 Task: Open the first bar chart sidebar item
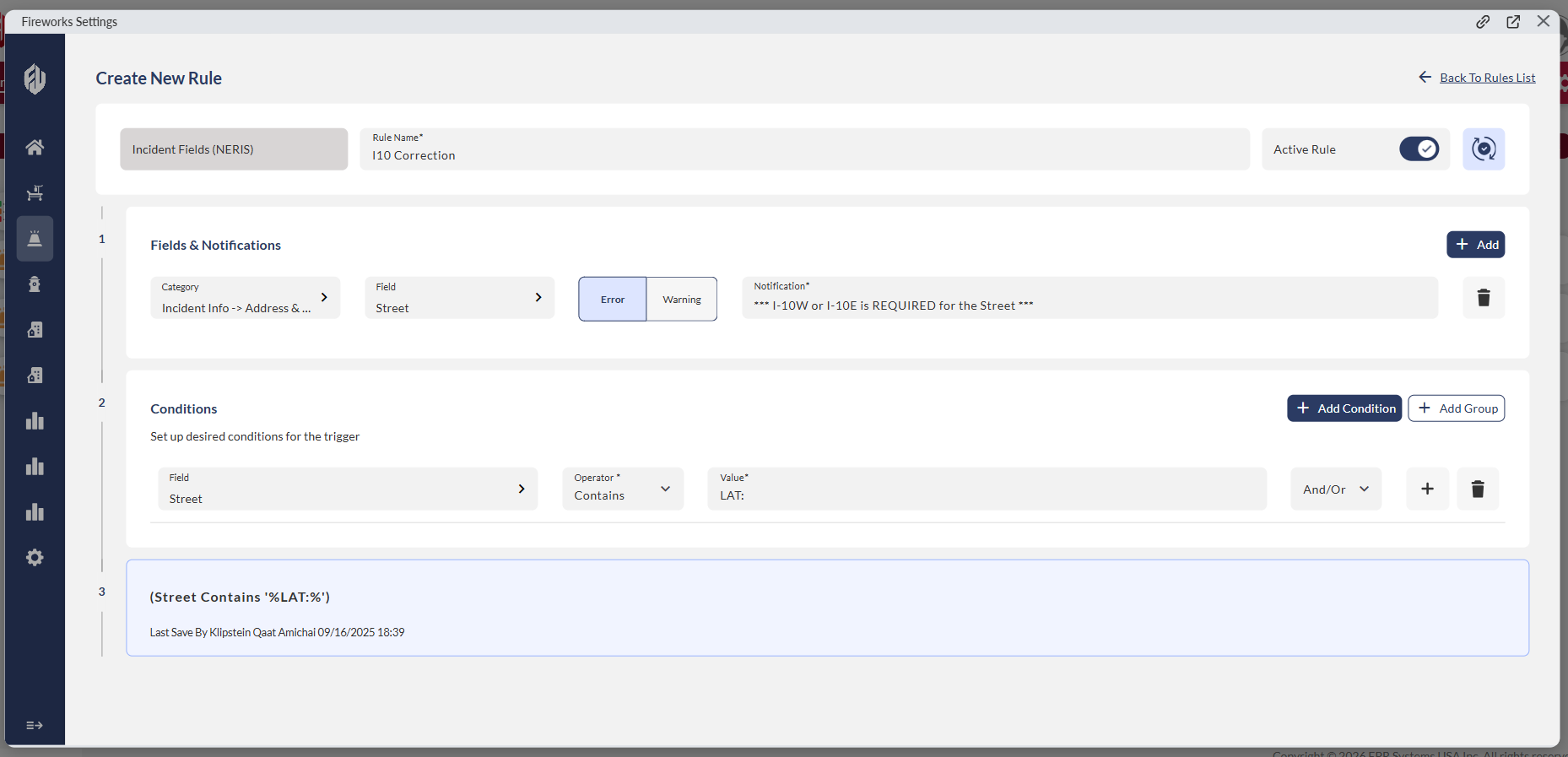pos(35,421)
